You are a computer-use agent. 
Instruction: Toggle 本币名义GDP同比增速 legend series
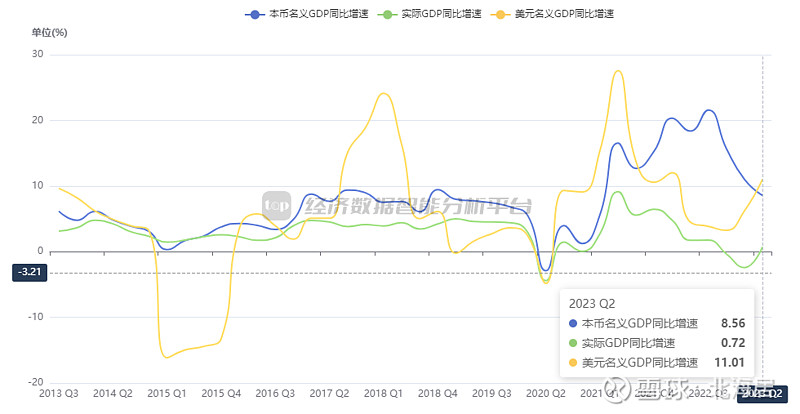307,14
